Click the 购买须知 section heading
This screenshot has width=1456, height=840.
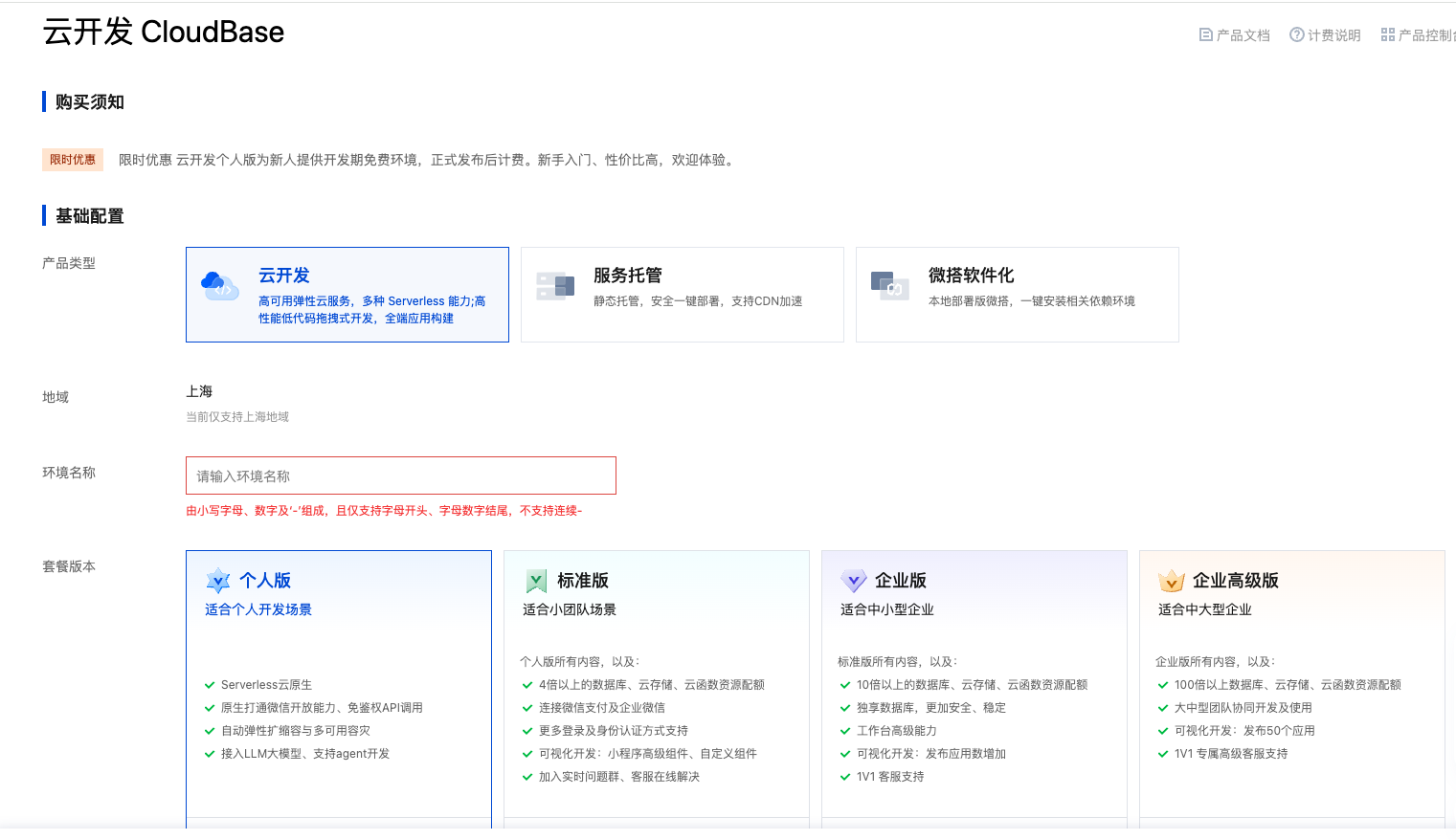point(90,102)
